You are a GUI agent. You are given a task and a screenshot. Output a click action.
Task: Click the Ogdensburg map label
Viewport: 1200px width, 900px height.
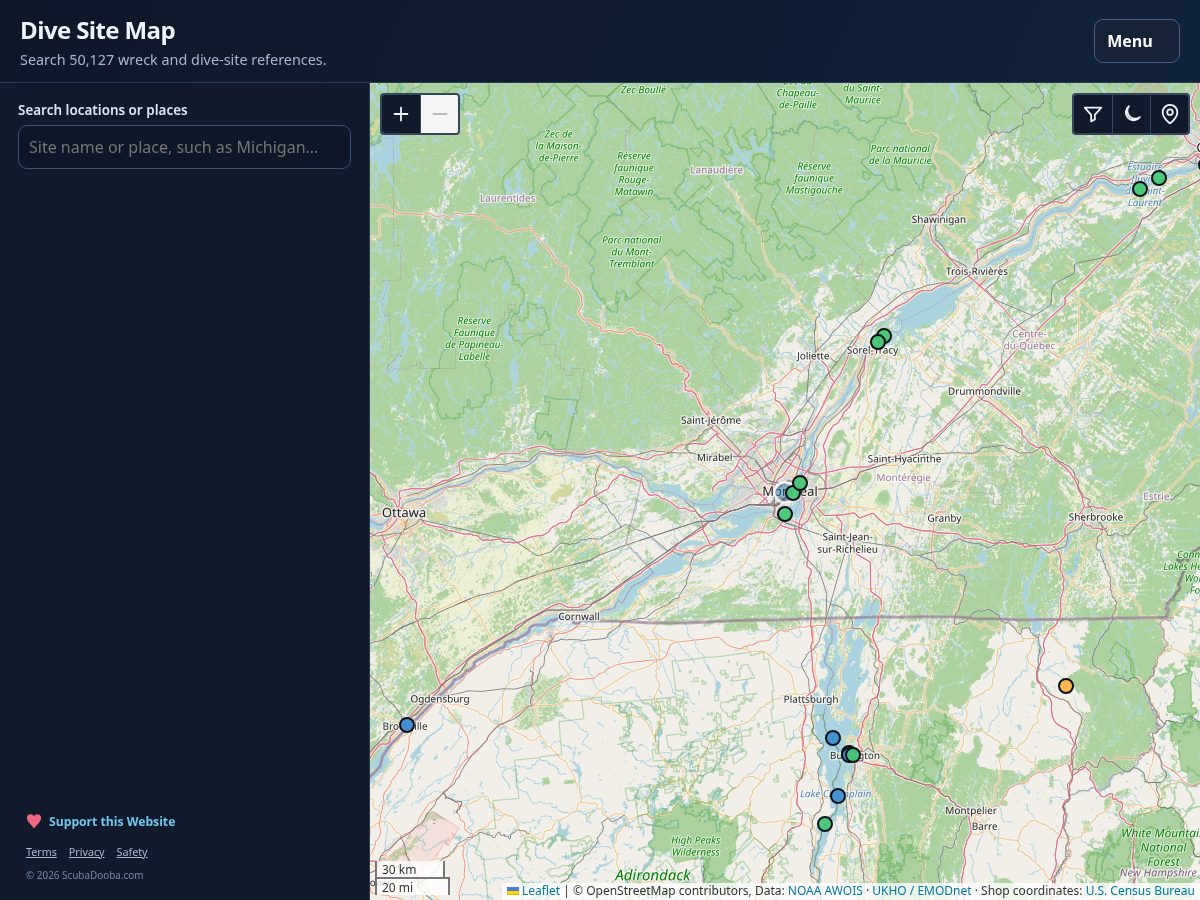(x=440, y=699)
